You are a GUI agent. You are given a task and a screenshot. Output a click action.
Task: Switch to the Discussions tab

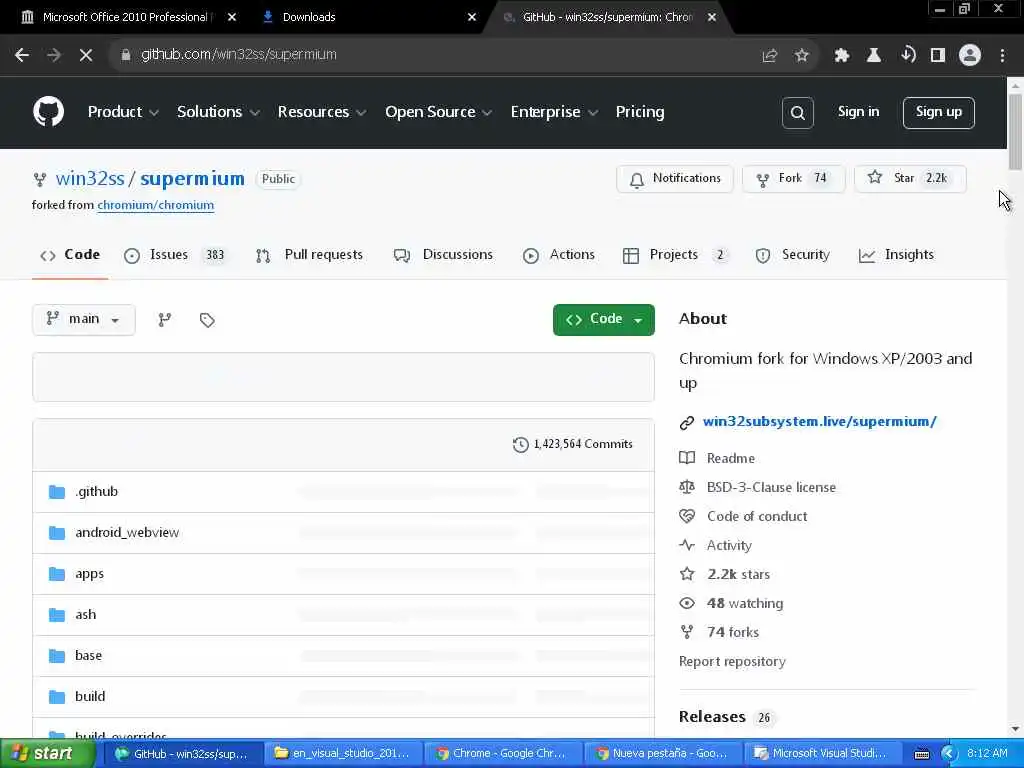click(x=443, y=255)
